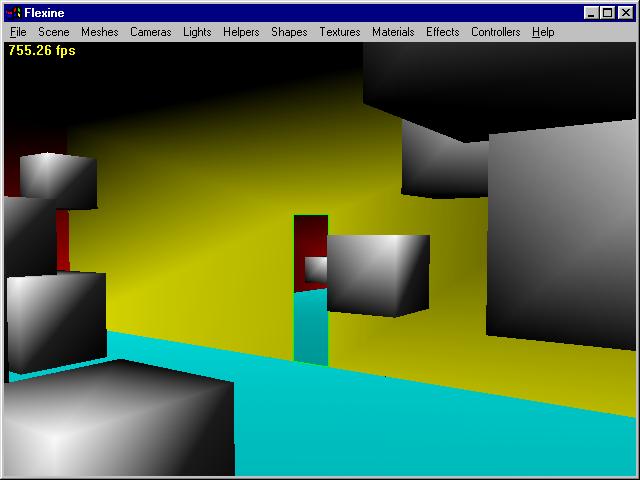The height and width of the screenshot is (480, 640).
Task: Minimize the Flexine window
Action: click(591, 13)
